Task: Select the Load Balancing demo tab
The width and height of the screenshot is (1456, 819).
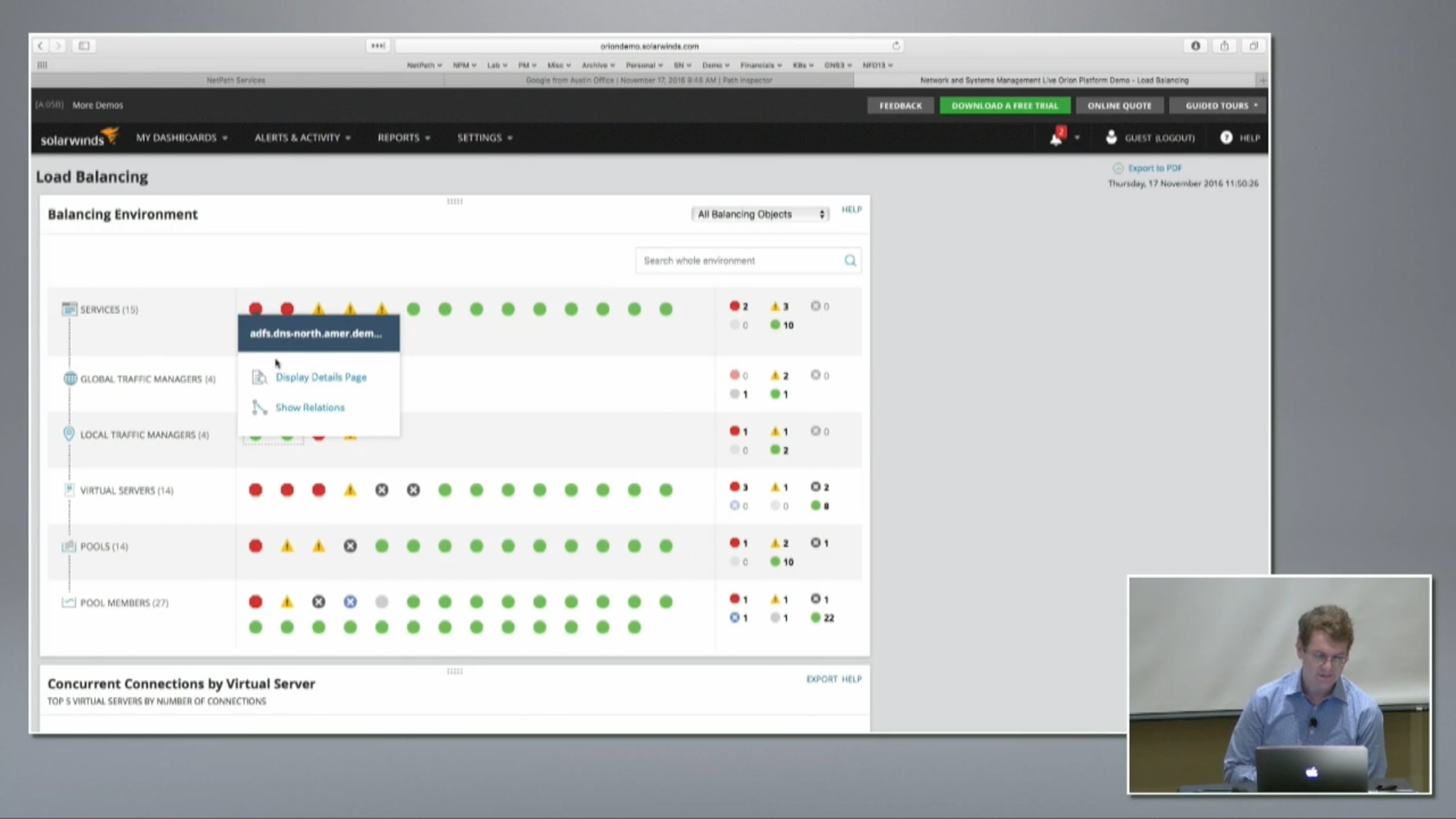Action: [1054, 80]
